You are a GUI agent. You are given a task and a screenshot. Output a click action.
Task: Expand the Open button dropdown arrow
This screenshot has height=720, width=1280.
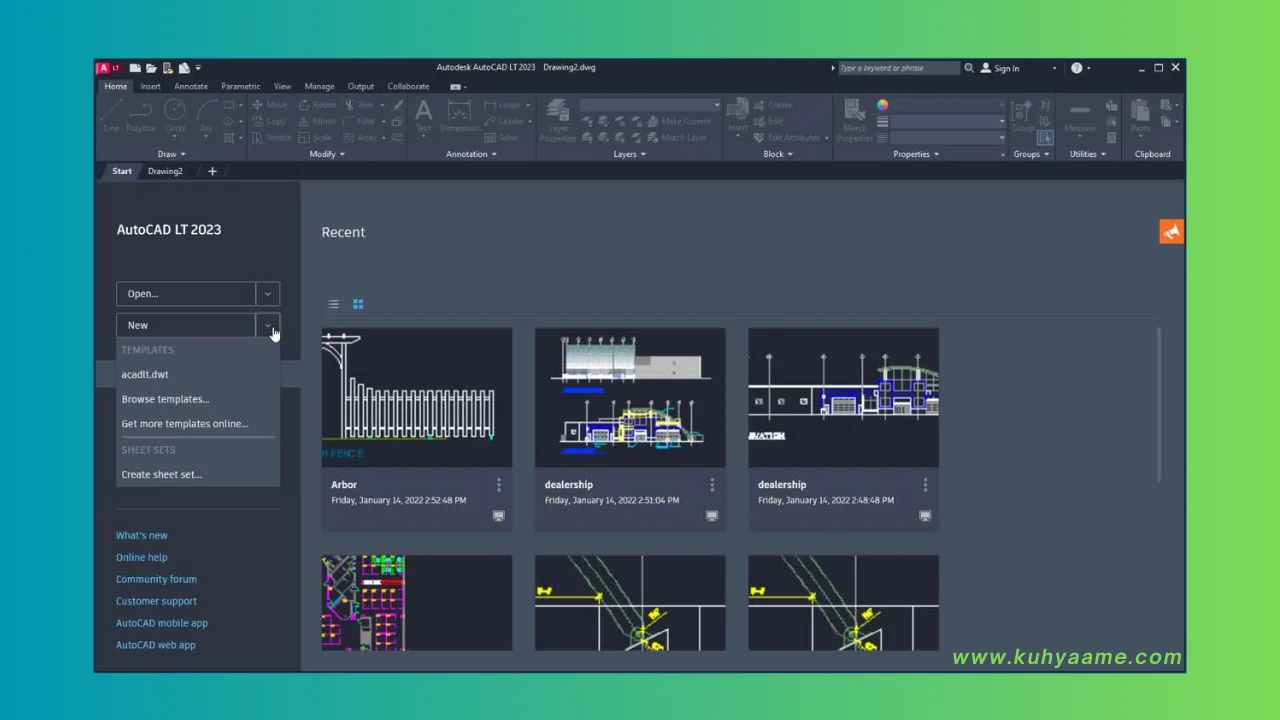tap(267, 294)
